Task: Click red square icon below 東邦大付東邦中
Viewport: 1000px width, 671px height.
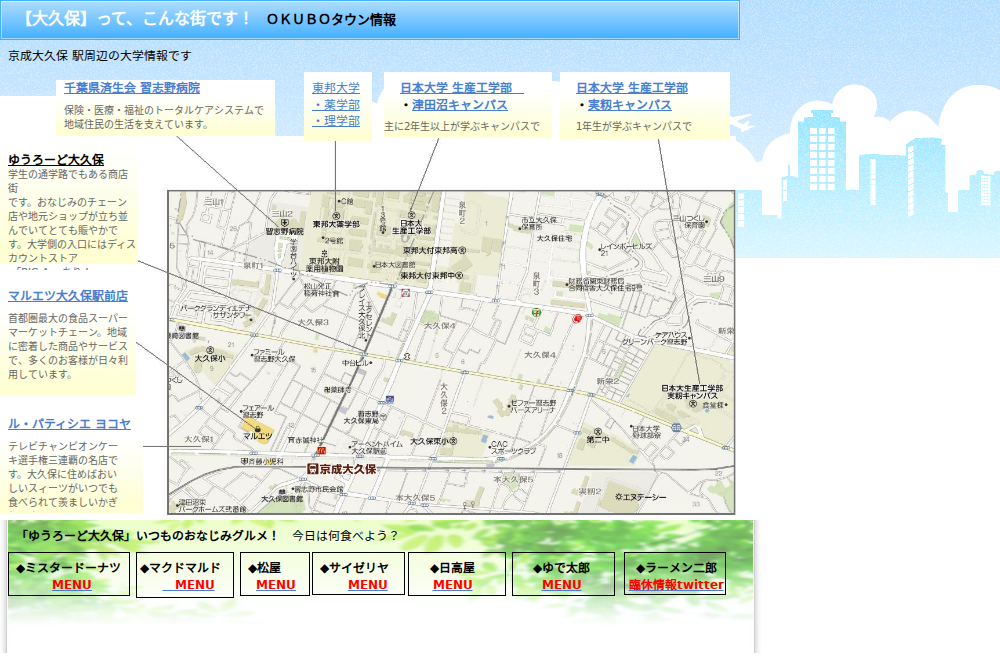Action: pyautogui.click(x=406, y=293)
